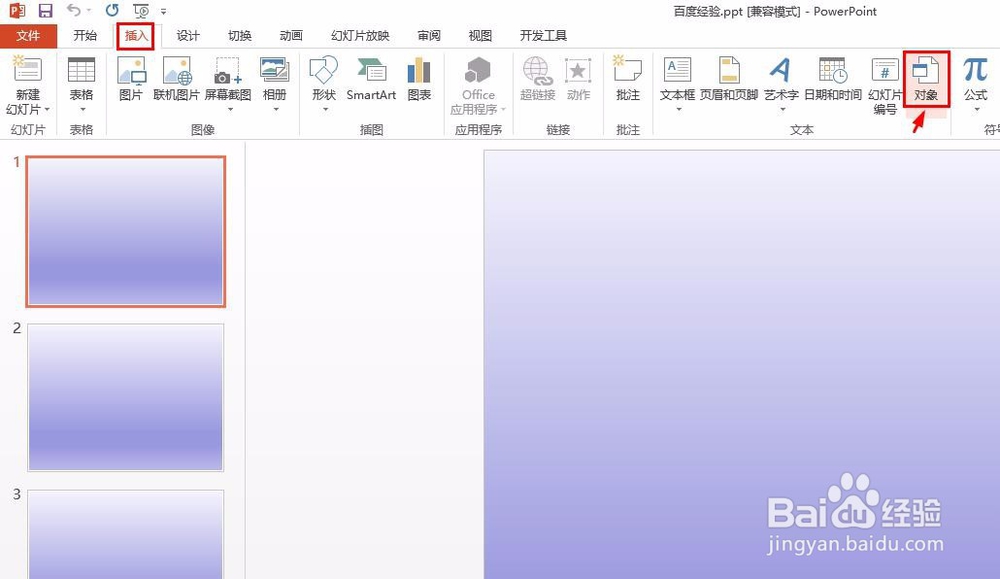The height and width of the screenshot is (579, 1000).
Task: Insert date and time via 日期和时间
Action: coord(831,80)
